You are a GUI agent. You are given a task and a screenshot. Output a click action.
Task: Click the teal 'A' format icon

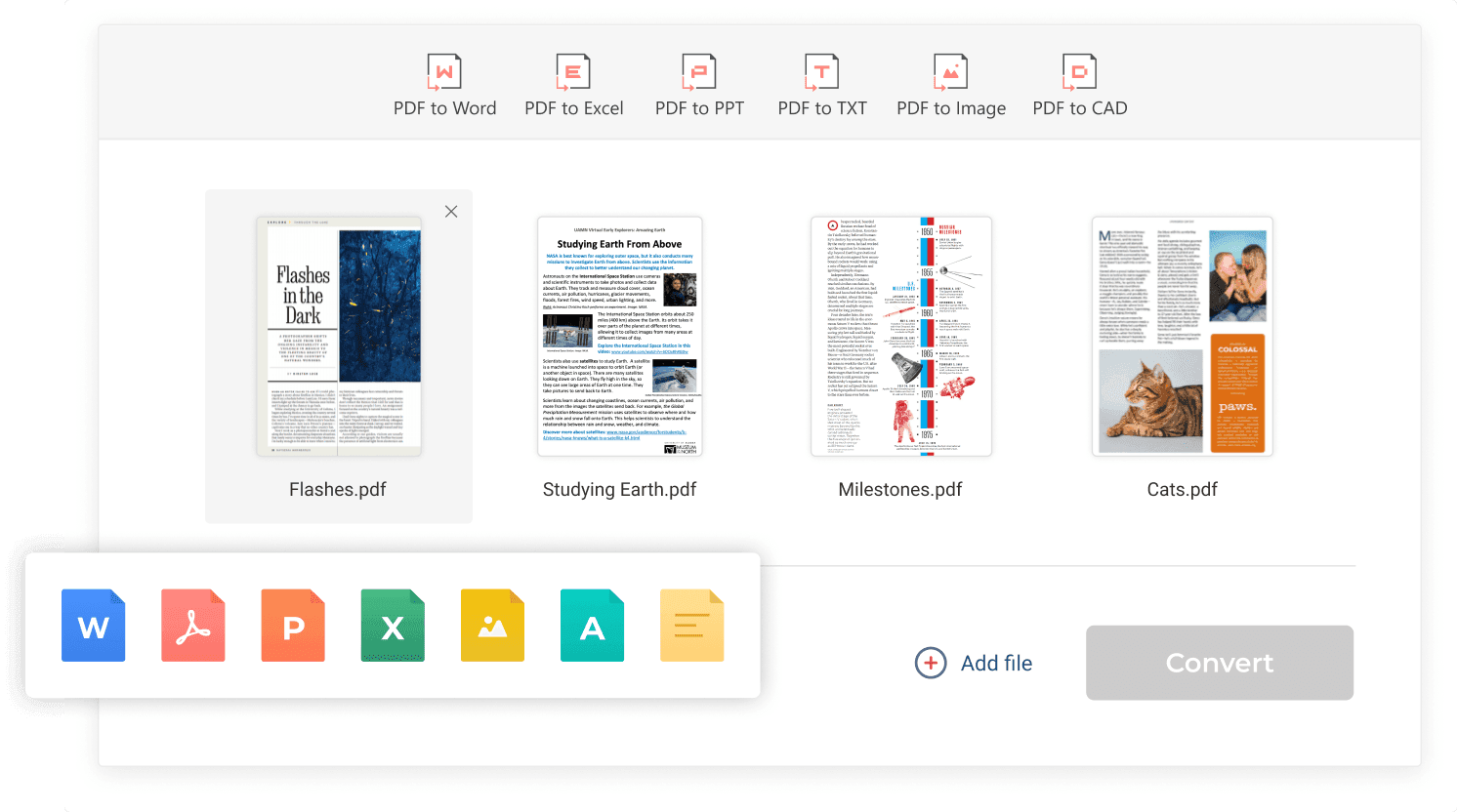(592, 626)
